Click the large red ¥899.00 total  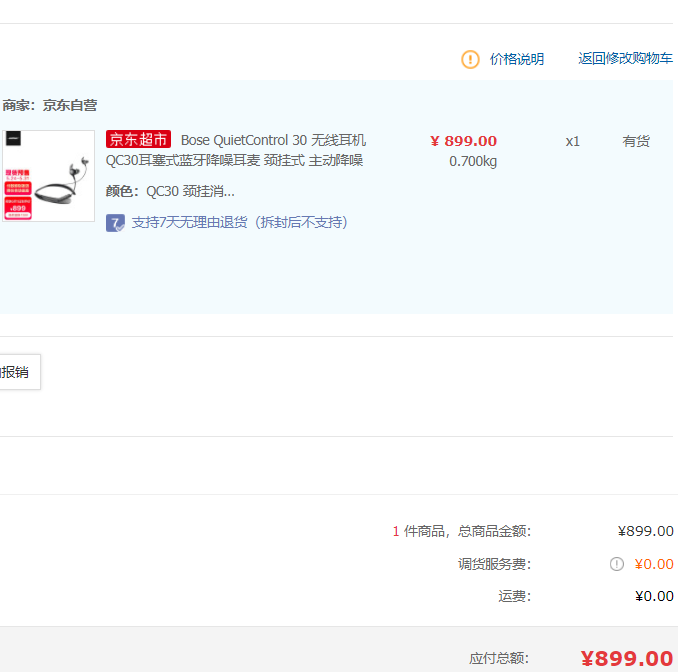coord(627,659)
